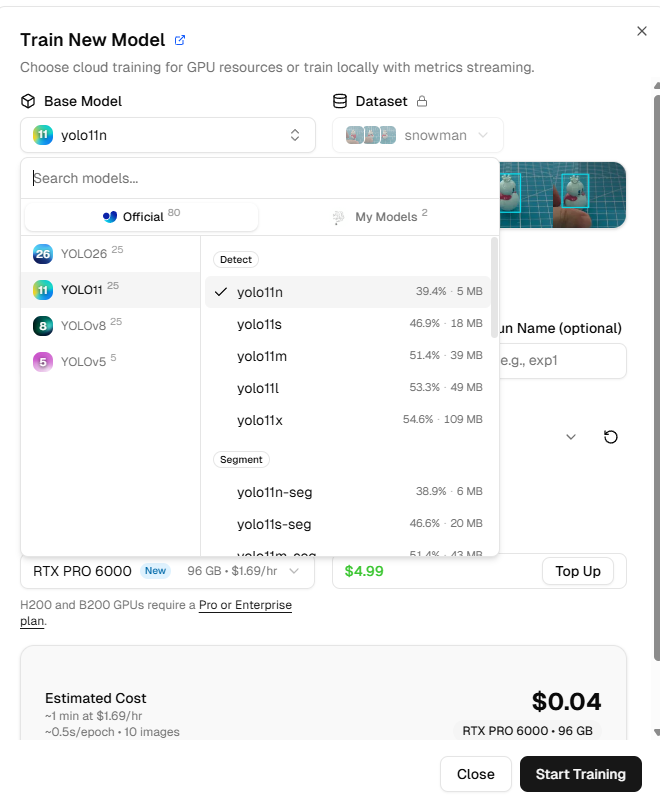This screenshot has width=660, height=797.
Task: Click the Detect category label
Action: [235, 260]
